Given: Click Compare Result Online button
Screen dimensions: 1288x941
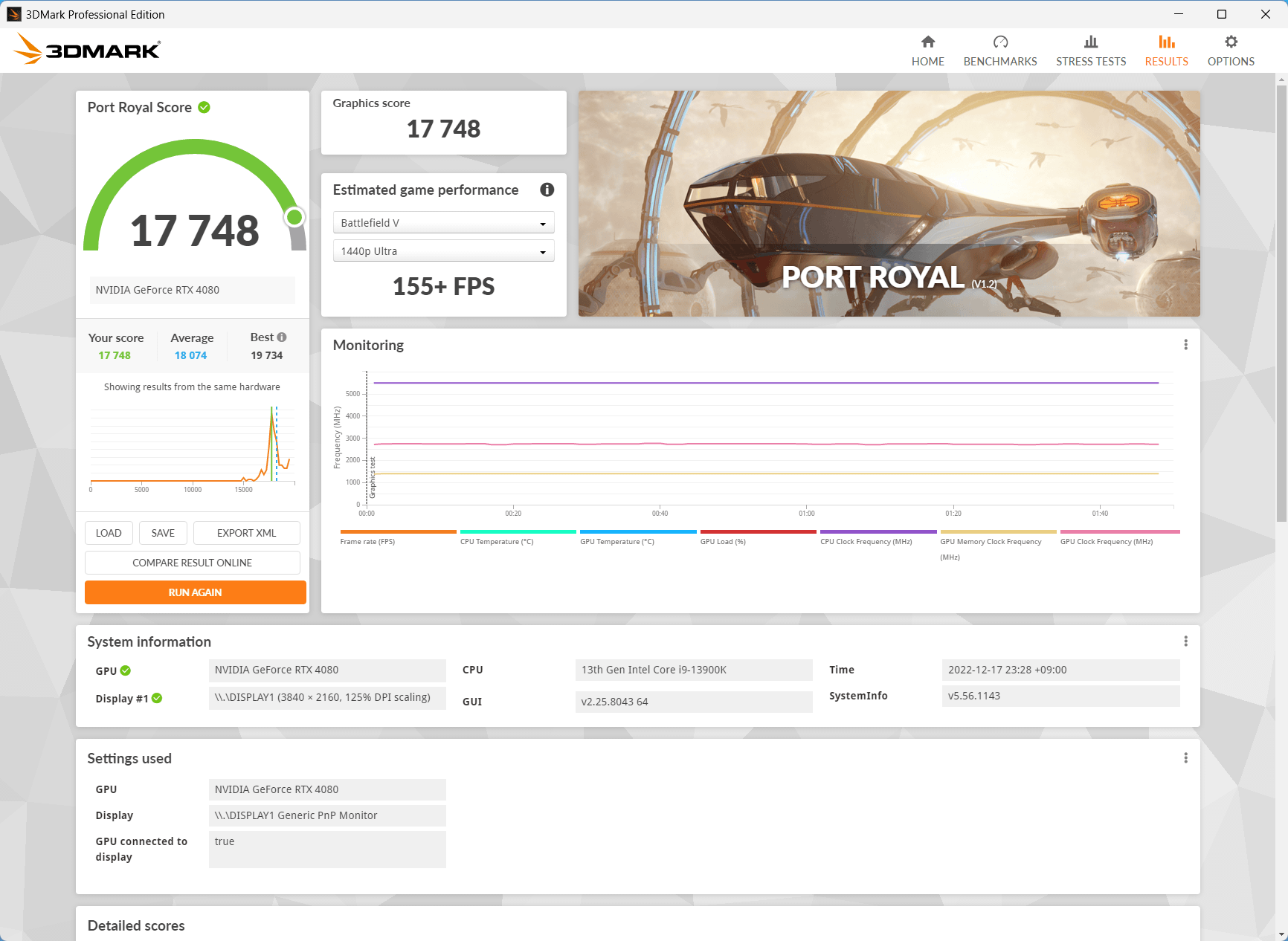Looking at the screenshot, I should 192,563.
